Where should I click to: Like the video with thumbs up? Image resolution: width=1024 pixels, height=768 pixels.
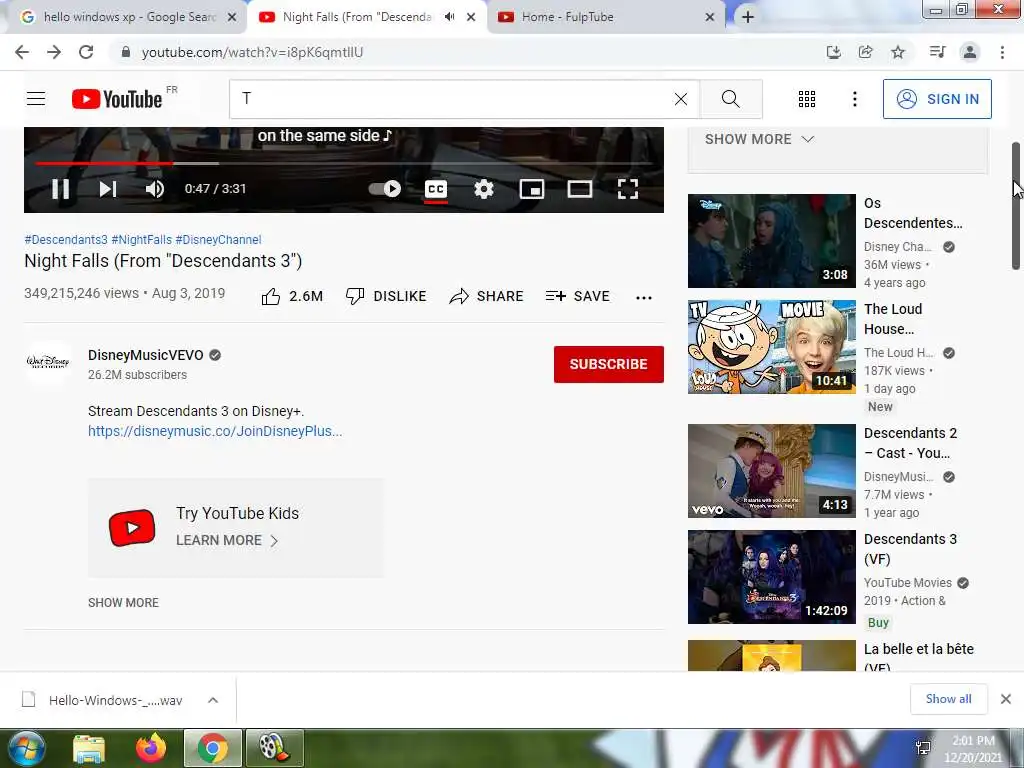point(292,296)
